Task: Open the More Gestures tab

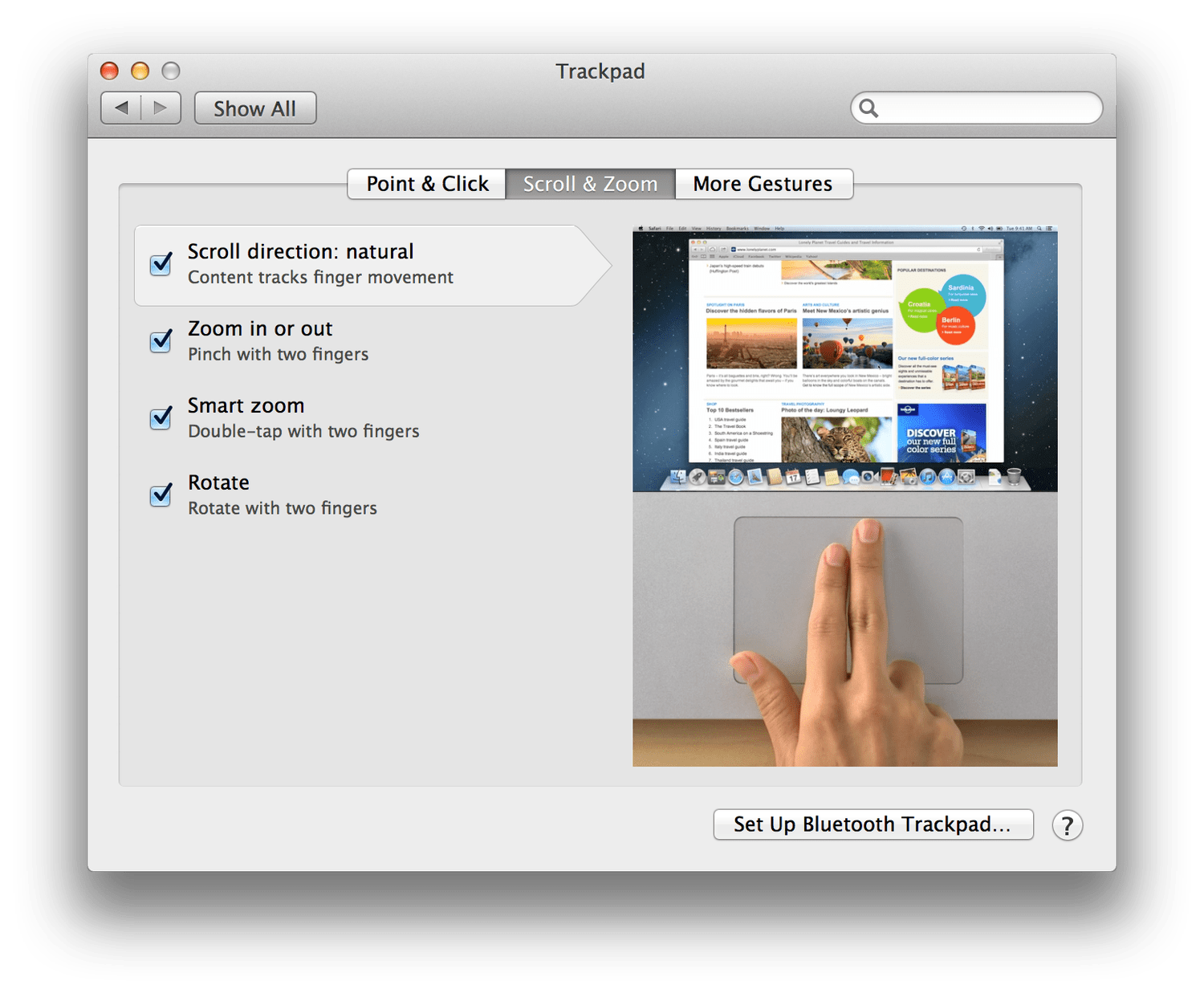Action: point(763,184)
